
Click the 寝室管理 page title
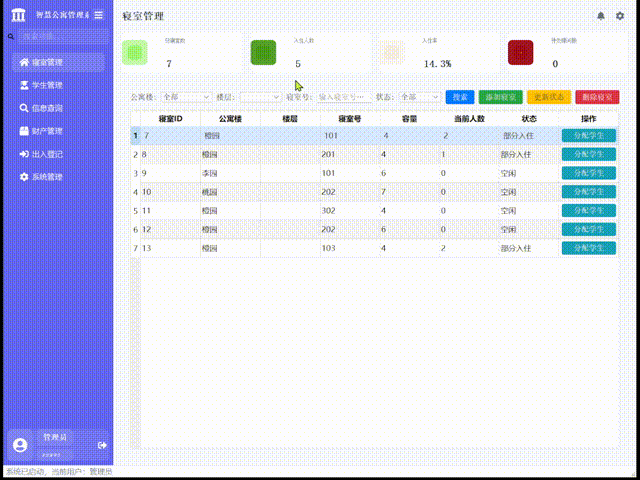(143, 16)
